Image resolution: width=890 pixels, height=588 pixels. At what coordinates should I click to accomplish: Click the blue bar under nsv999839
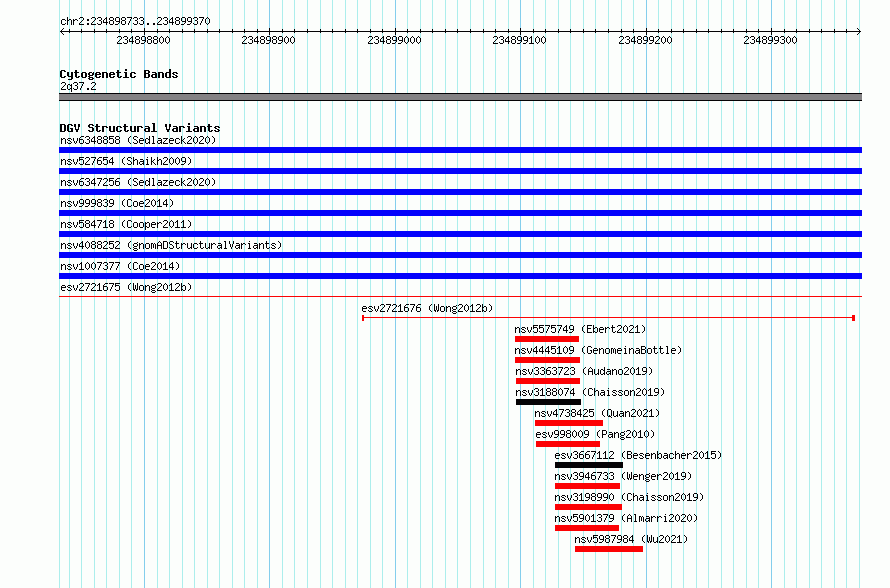pos(460,213)
